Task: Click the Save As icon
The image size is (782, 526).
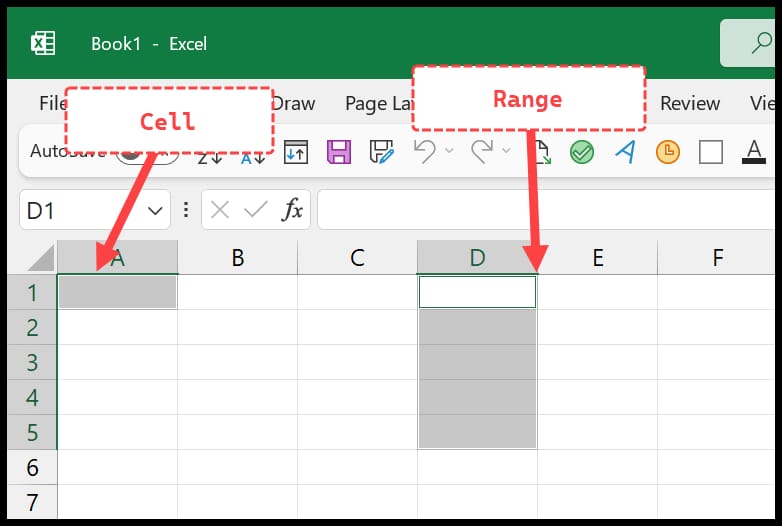Action: [381, 152]
